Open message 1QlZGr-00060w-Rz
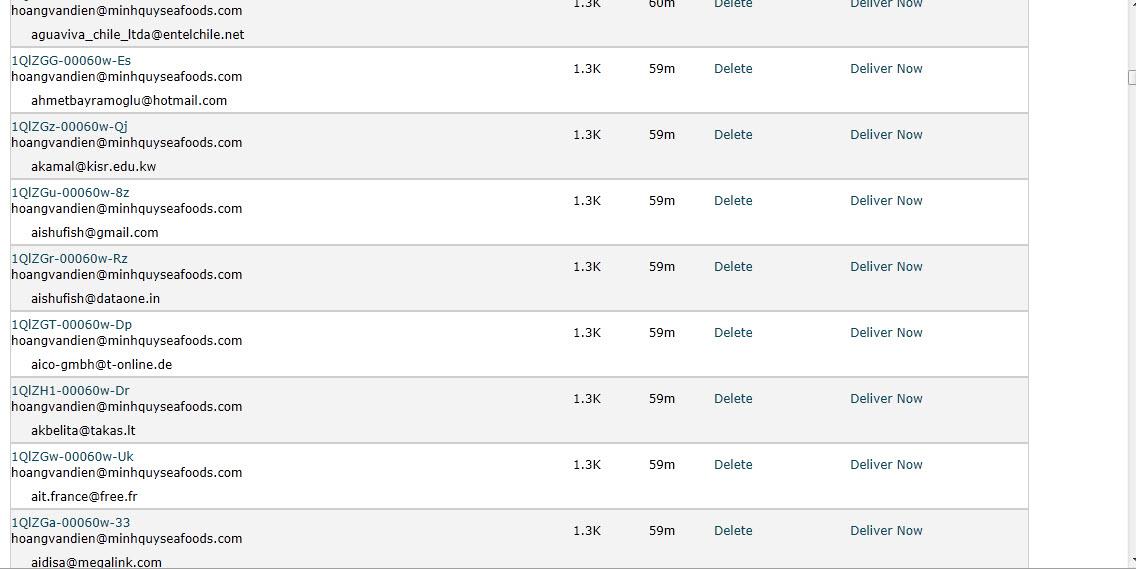Screen dimensions: 1136x569 [70, 258]
